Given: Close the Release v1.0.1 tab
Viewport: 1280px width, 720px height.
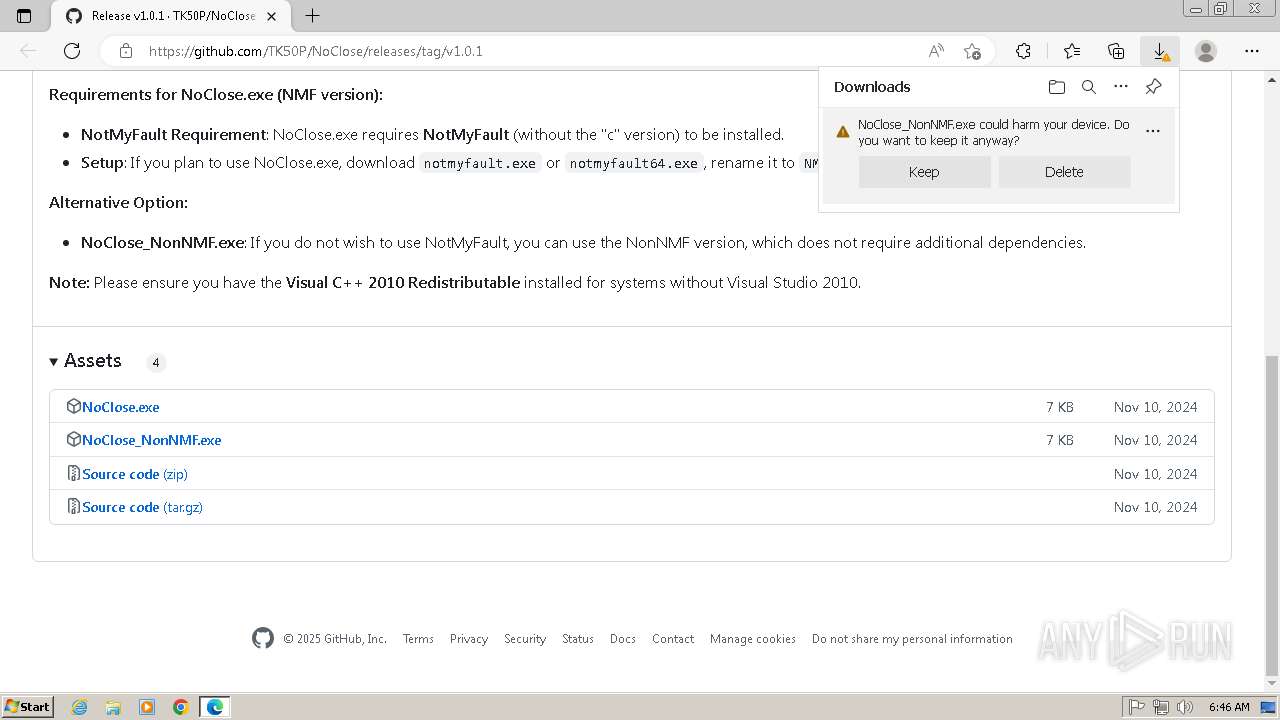Looking at the screenshot, I should [x=272, y=16].
